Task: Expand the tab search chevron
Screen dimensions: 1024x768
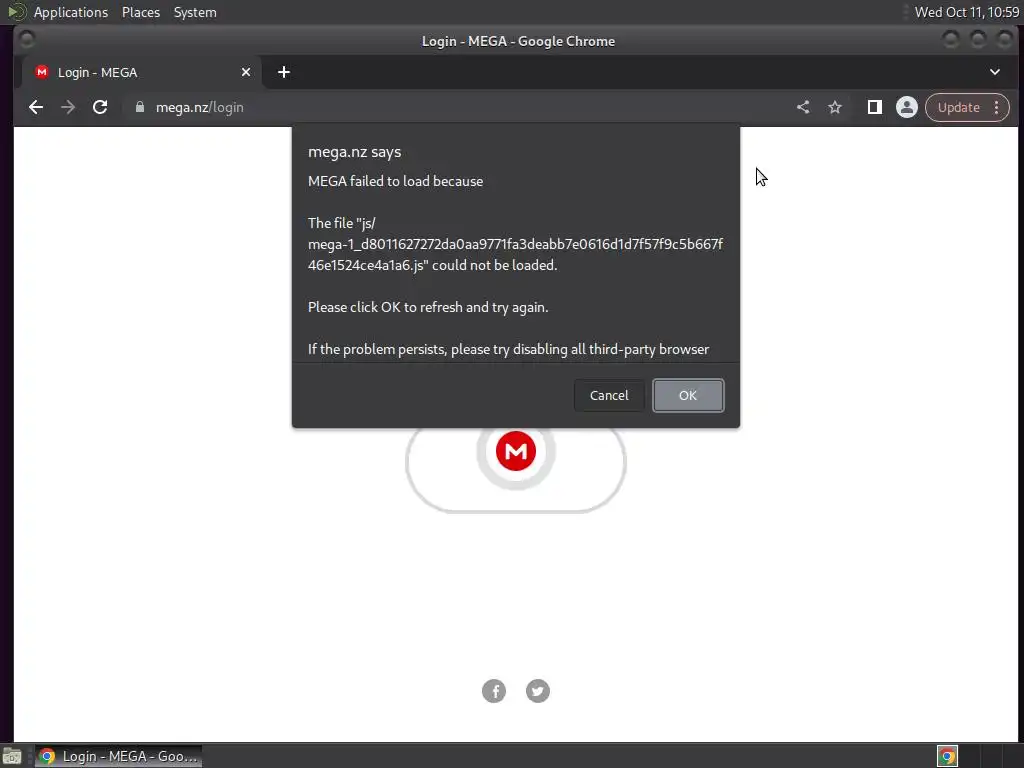Action: point(995,72)
